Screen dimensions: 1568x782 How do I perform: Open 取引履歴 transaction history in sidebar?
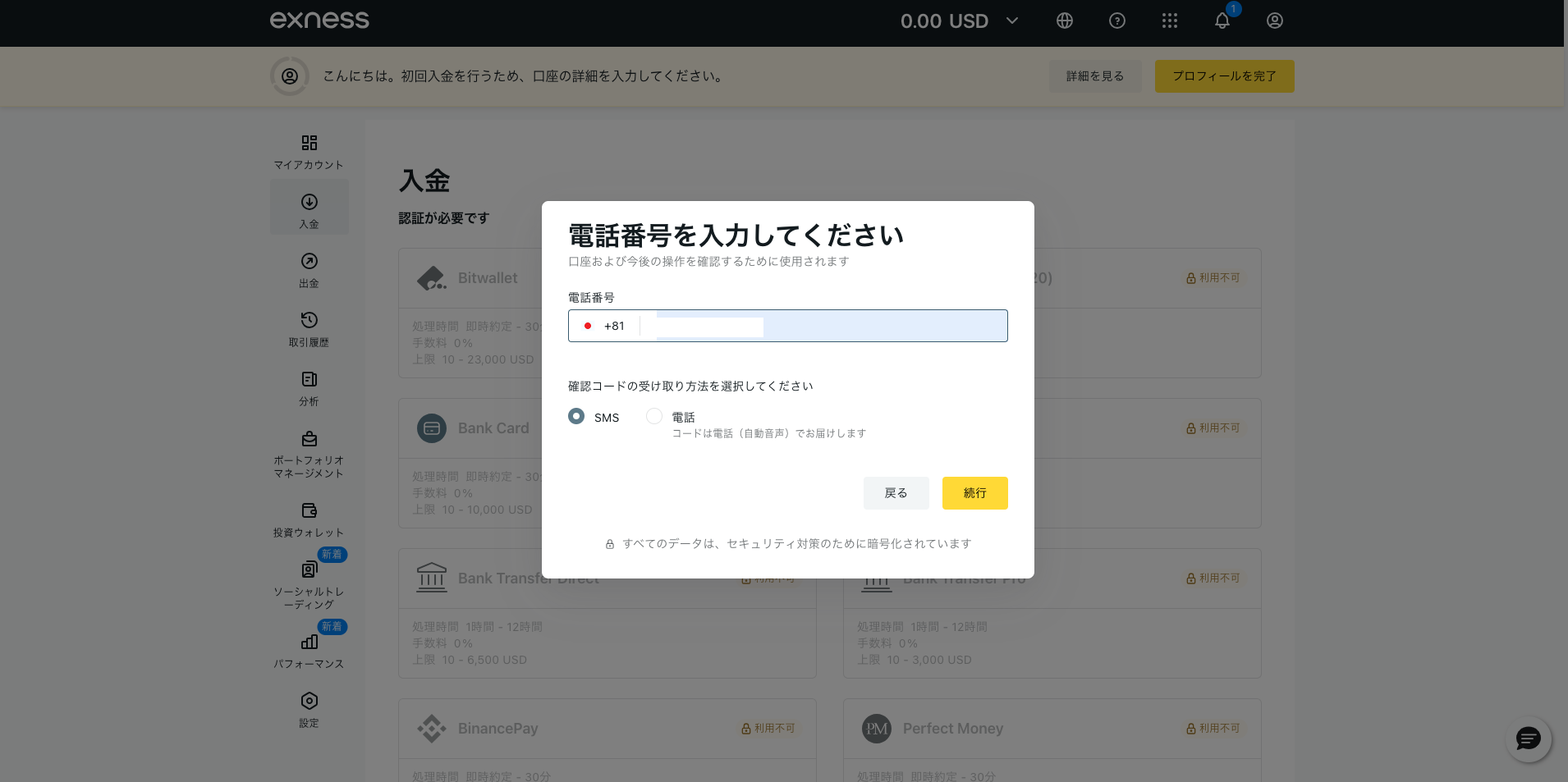click(309, 329)
